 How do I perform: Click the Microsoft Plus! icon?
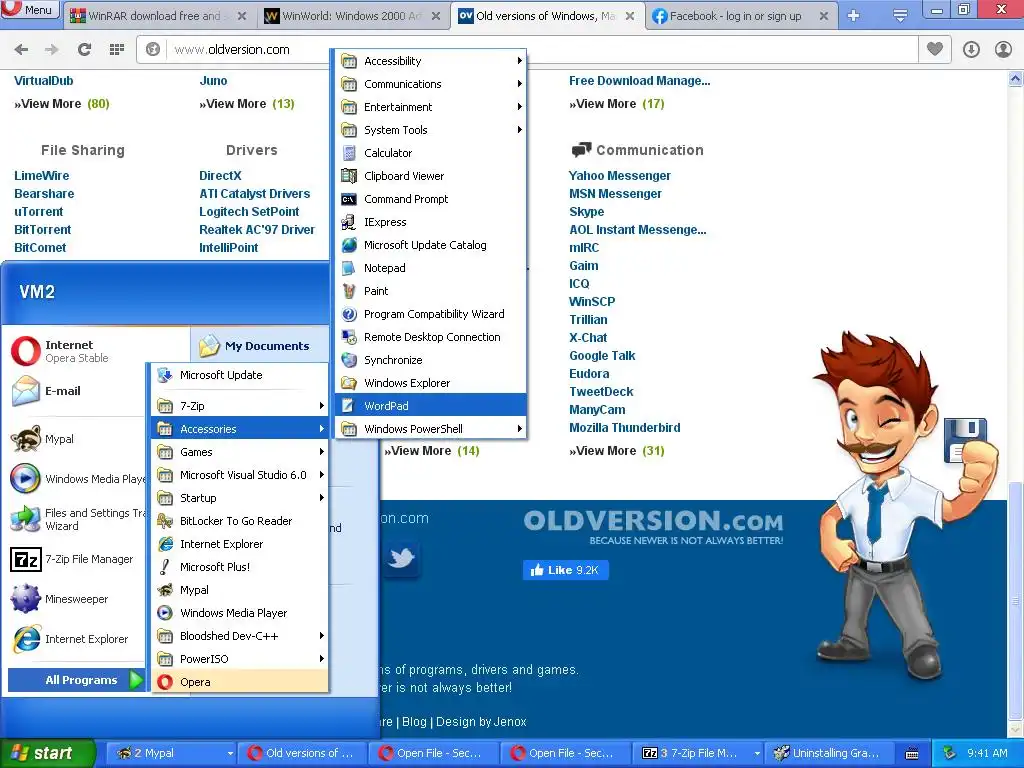(165, 567)
